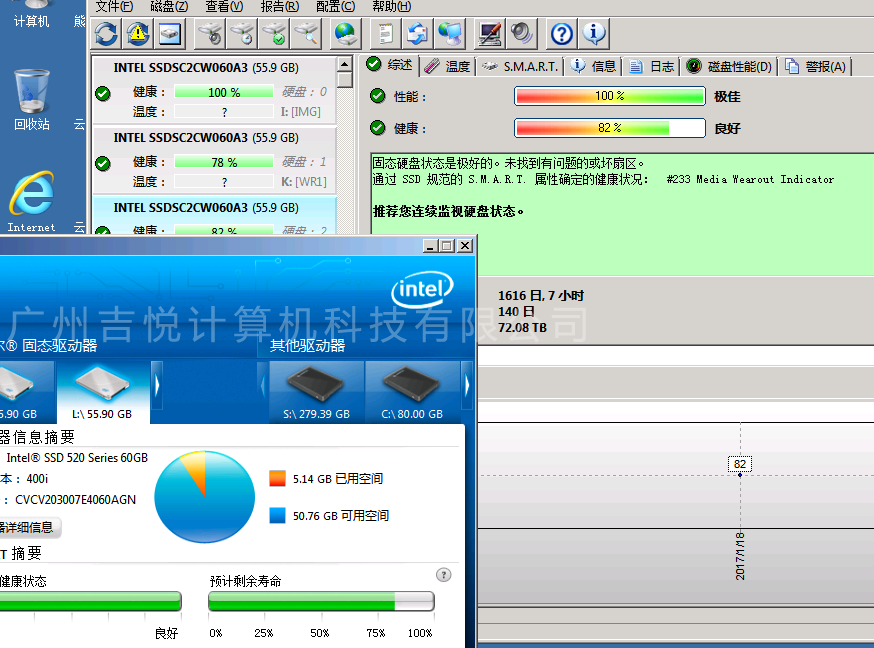Click the 2017/1/18 date label on graph

(x=740, y=556)
